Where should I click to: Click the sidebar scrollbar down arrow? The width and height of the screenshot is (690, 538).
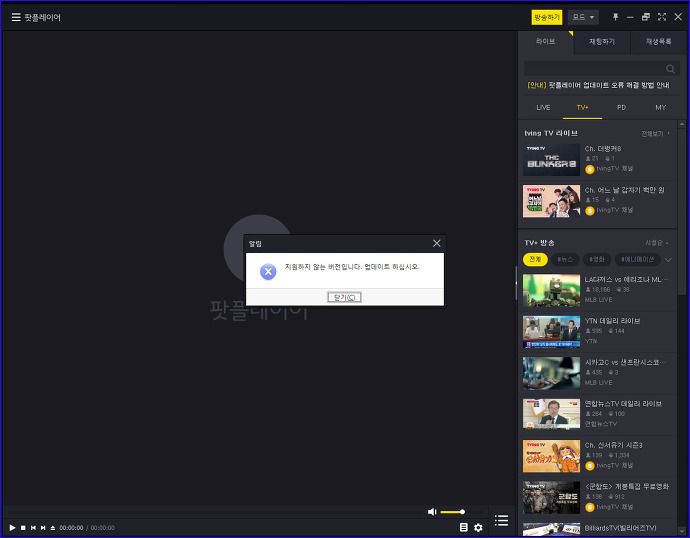tap(682, 531)
